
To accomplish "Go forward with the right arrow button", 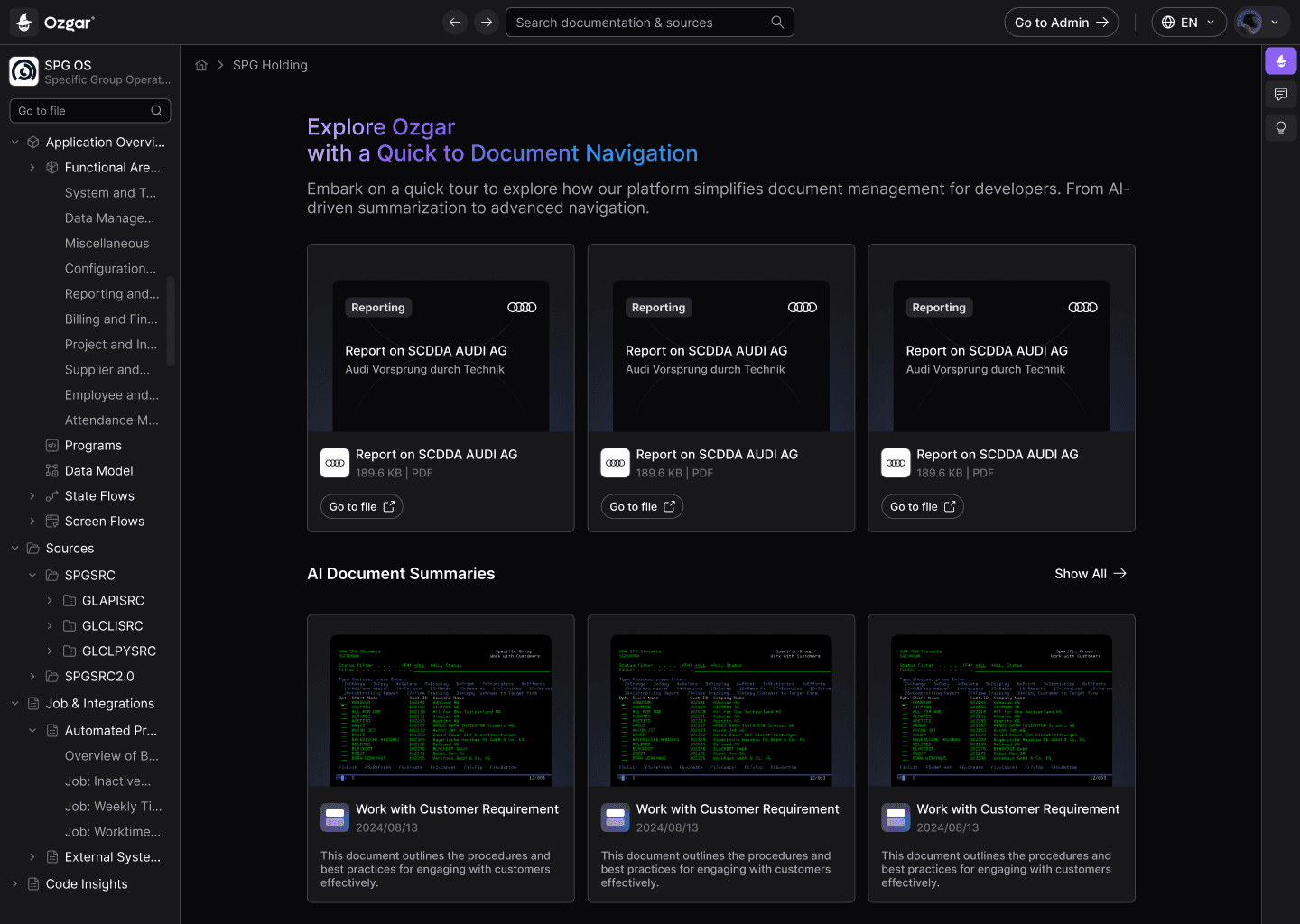I will pos(487,23).
